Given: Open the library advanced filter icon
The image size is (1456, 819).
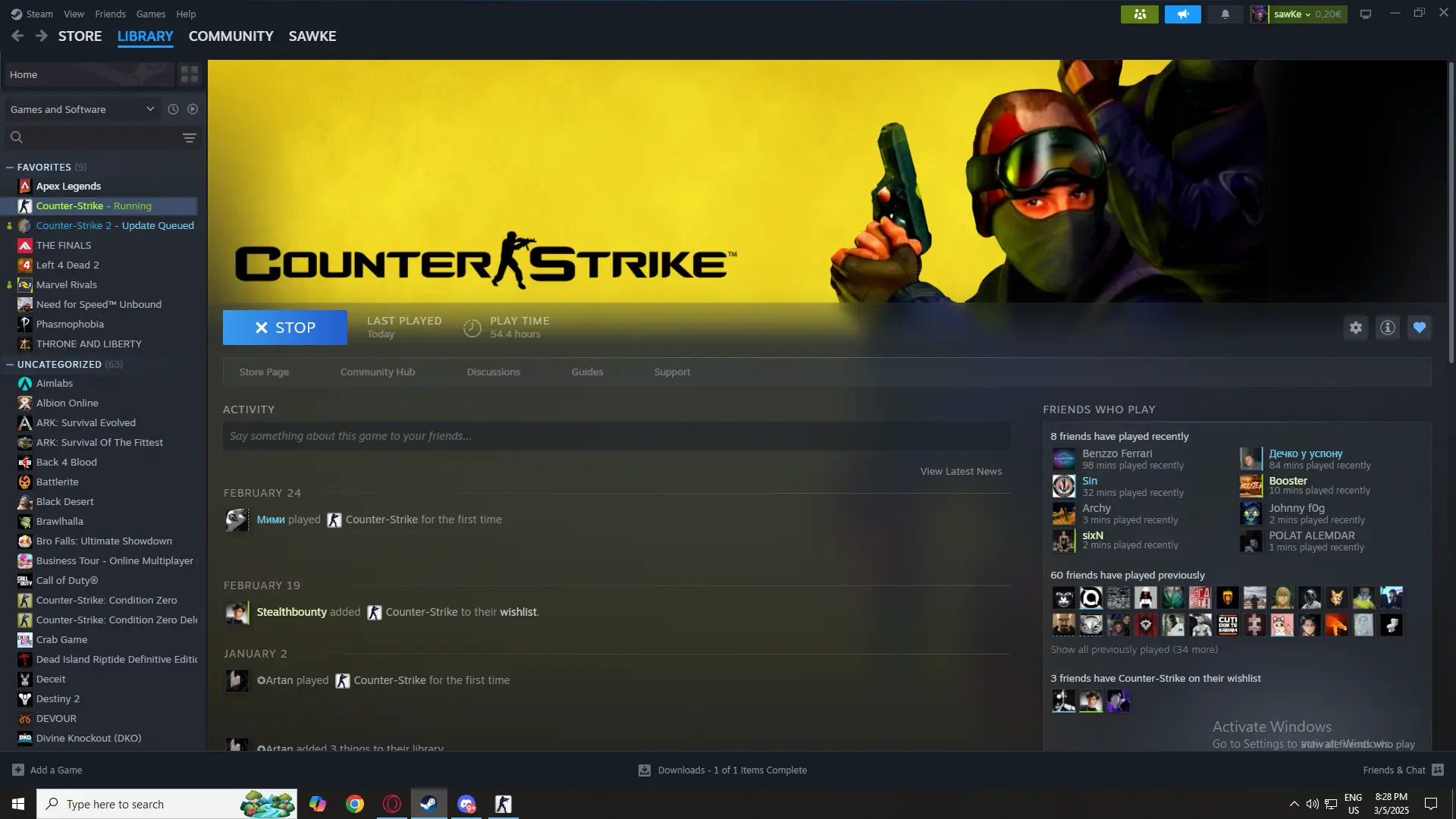Looking at the screenshot, I should 189,138.
